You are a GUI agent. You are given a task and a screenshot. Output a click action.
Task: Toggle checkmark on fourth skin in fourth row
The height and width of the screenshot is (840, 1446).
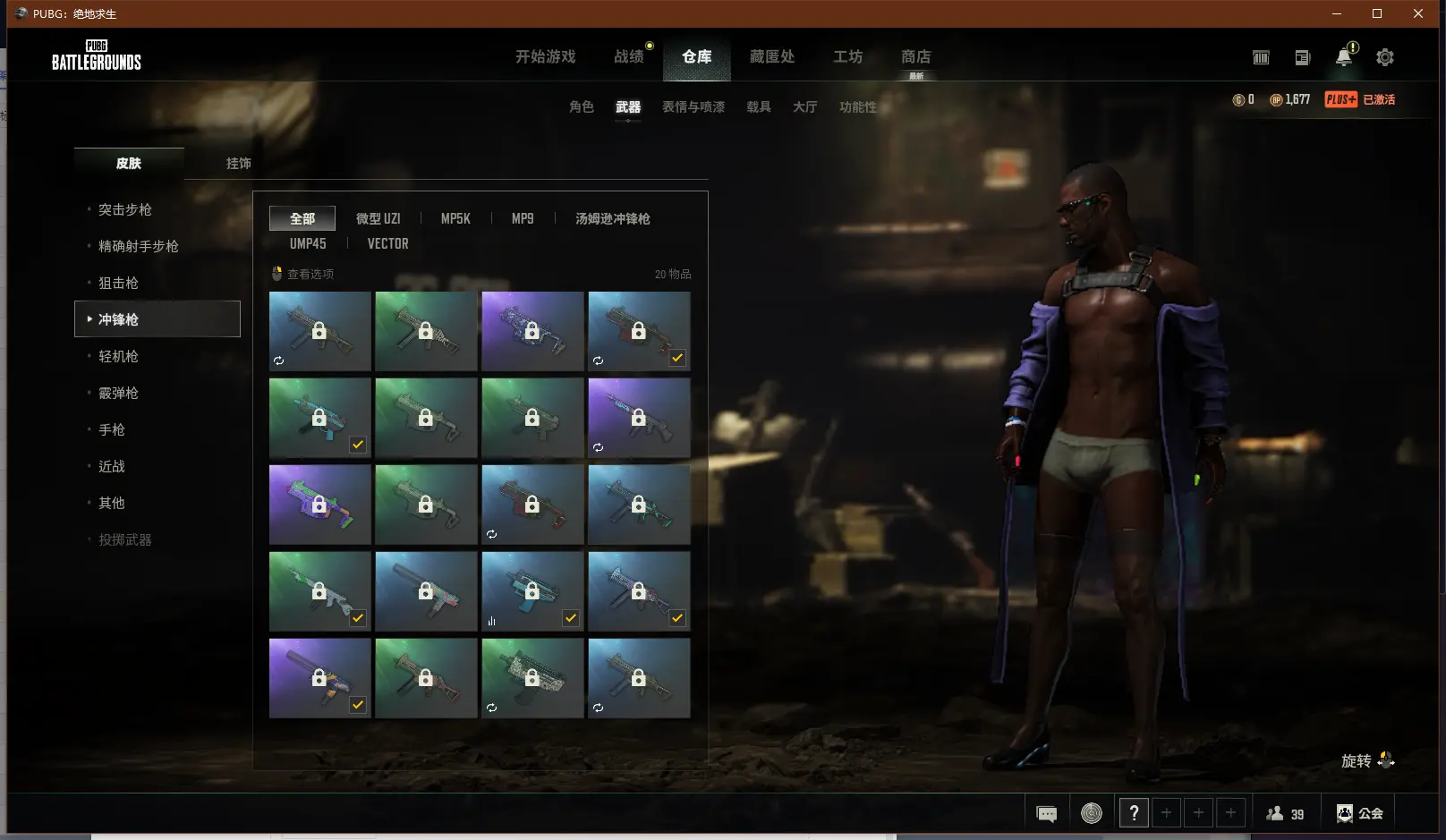(x=677, y=618)
